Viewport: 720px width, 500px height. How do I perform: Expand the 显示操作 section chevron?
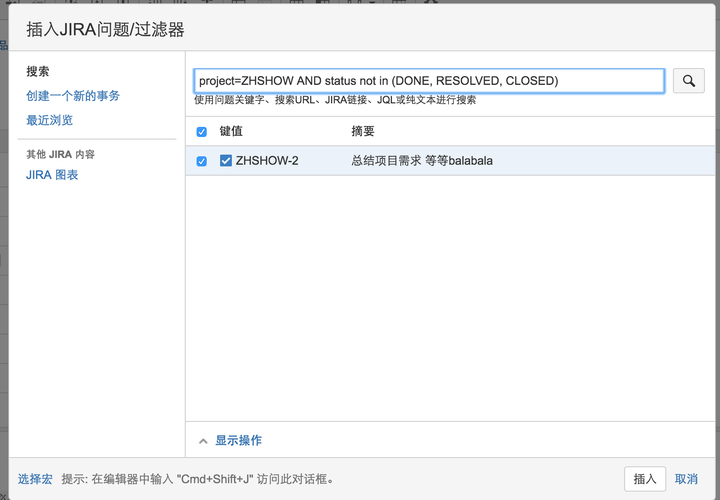[x=203, y=441]
